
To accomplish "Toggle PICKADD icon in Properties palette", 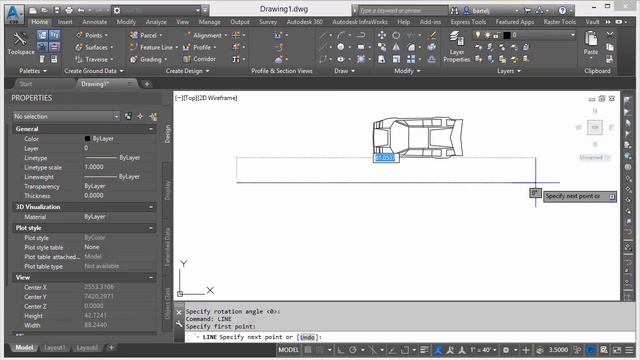I will tap(128, 117).
